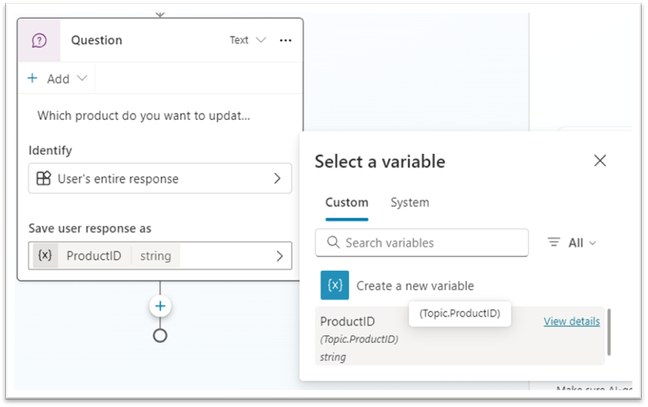Open the Question node more options menu
Screen dimensions: 648x407
tap(286, 41)
